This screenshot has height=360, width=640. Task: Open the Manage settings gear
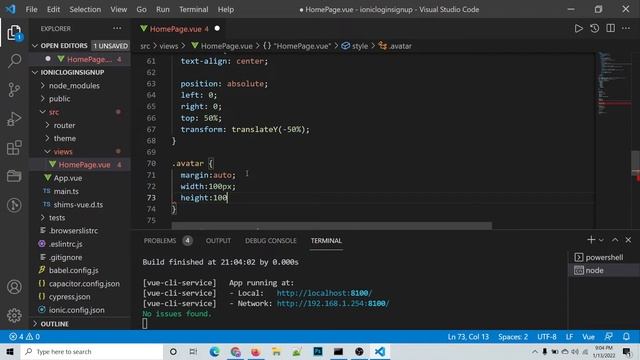14,315
